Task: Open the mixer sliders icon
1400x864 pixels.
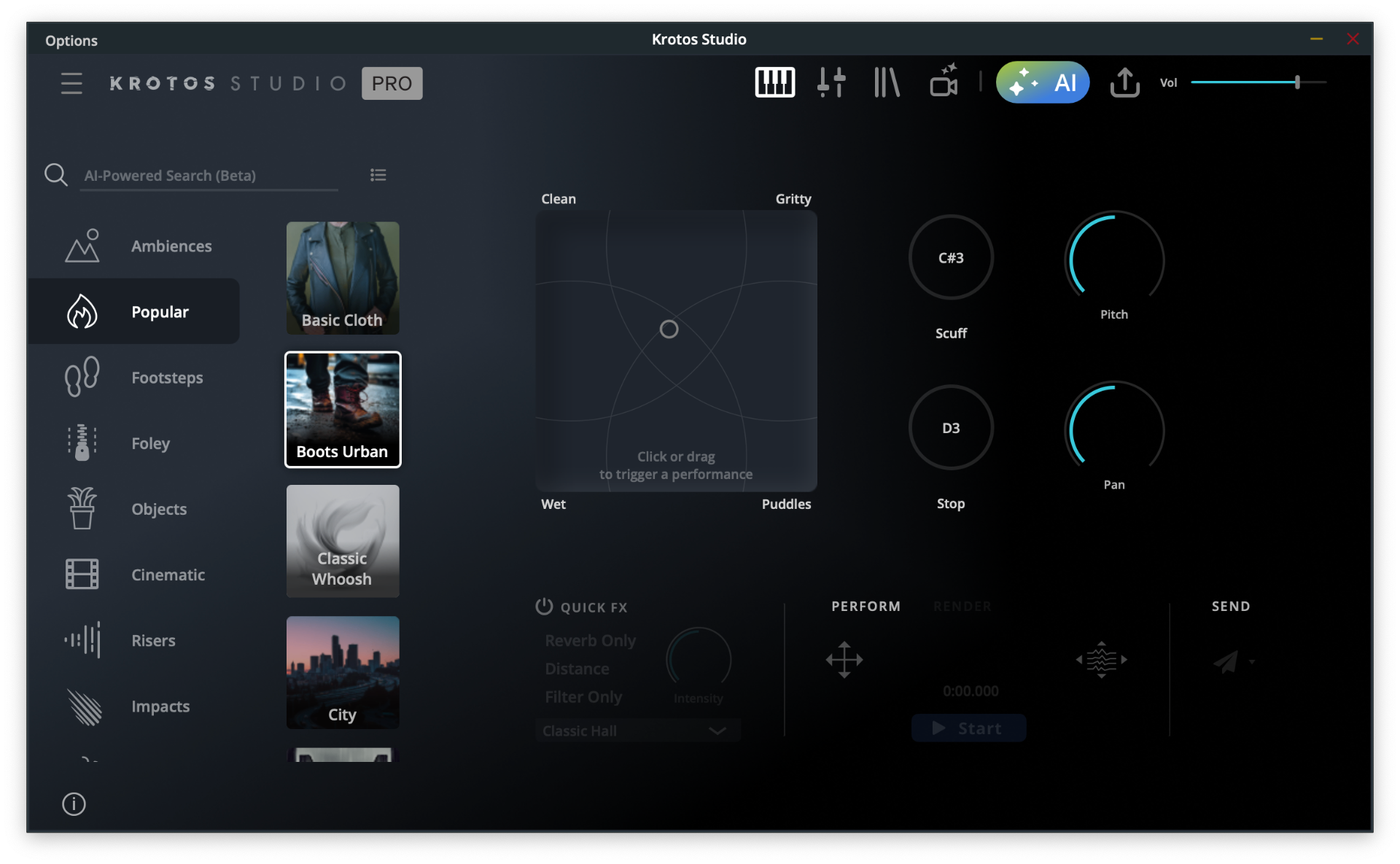Action: coord(831,82)
